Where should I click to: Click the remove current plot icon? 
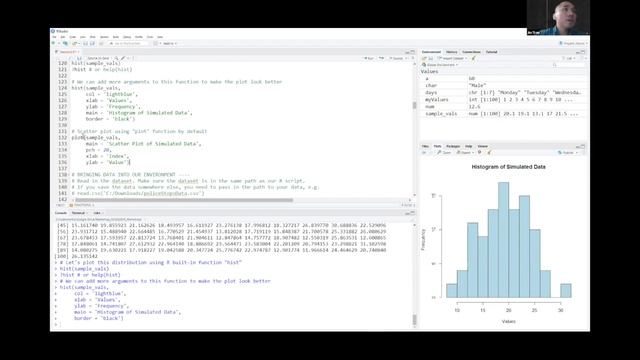(x=480, y=153)
